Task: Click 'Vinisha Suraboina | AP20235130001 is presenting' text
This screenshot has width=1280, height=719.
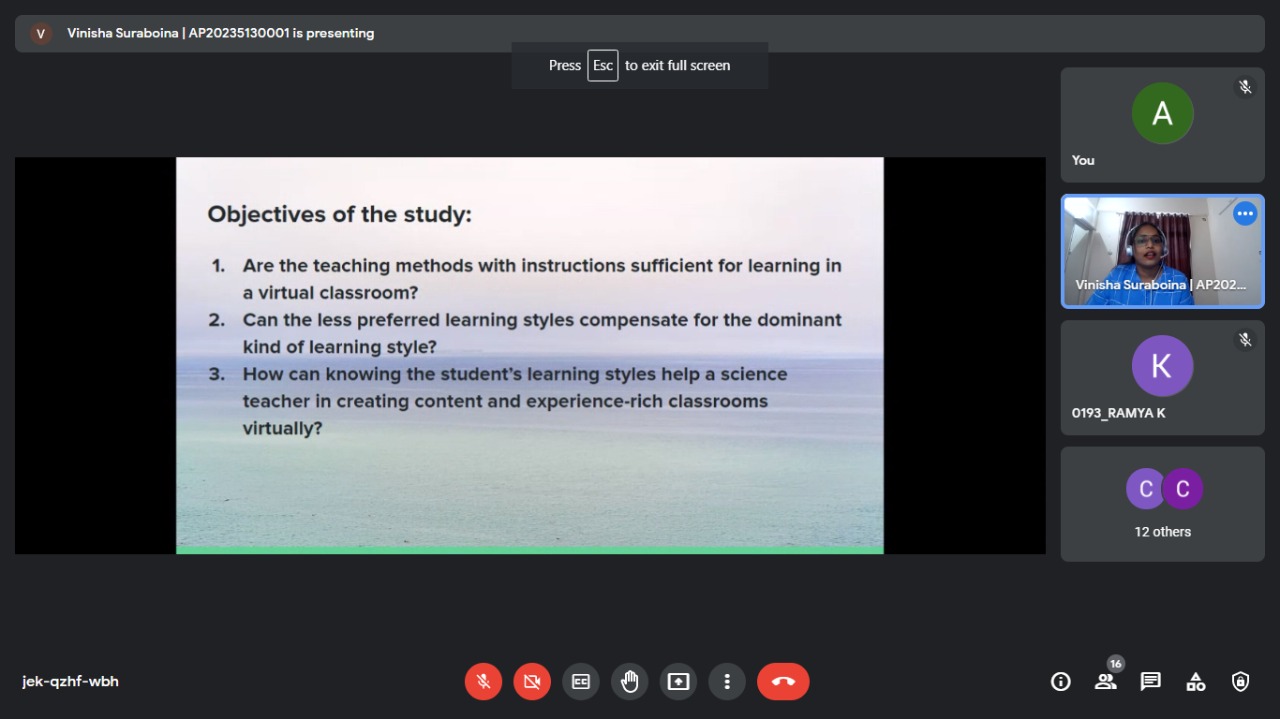Action: click(x=221, y=33)
